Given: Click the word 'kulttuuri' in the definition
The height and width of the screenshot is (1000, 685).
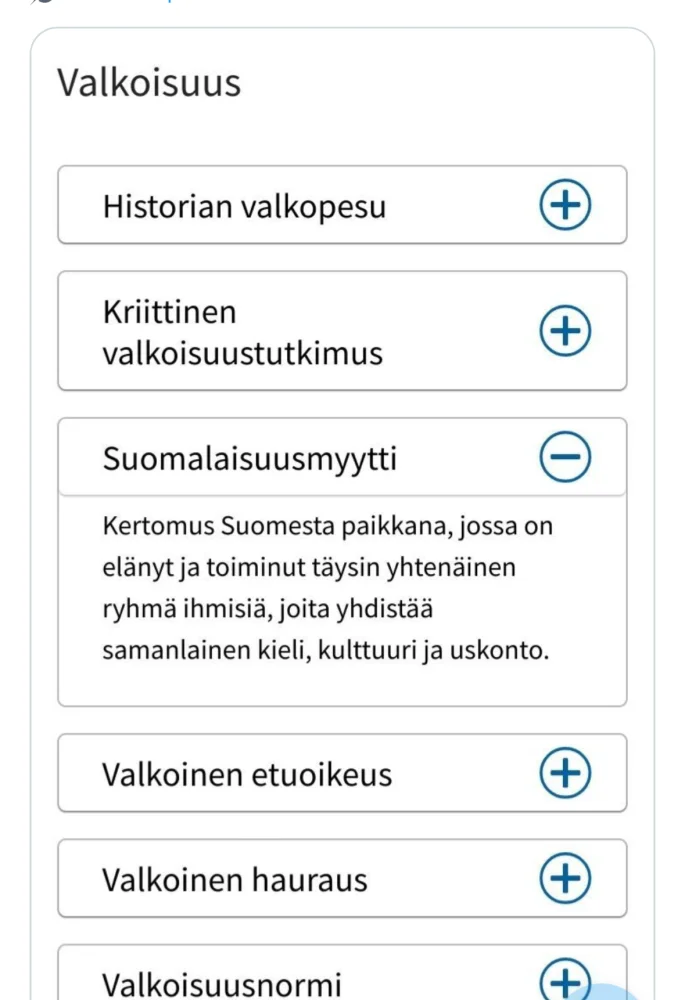Looking at the screenshot, I should (x=385, y=650).
